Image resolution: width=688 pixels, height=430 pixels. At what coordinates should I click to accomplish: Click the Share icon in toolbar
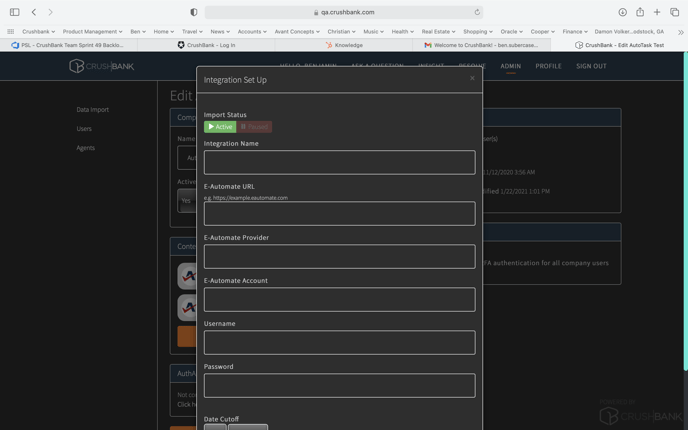(x=640, y=12)
